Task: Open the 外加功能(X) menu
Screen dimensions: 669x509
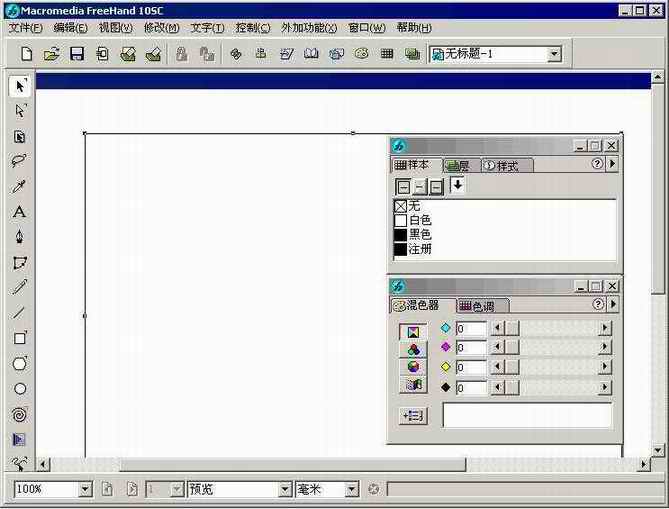Action: (x=309, y=28)
